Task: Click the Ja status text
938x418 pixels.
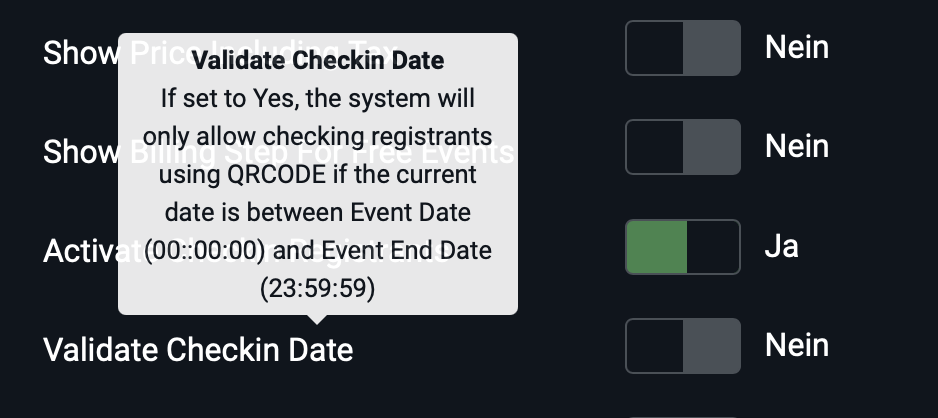Action: pyautogui.click(x=782, y=246)
